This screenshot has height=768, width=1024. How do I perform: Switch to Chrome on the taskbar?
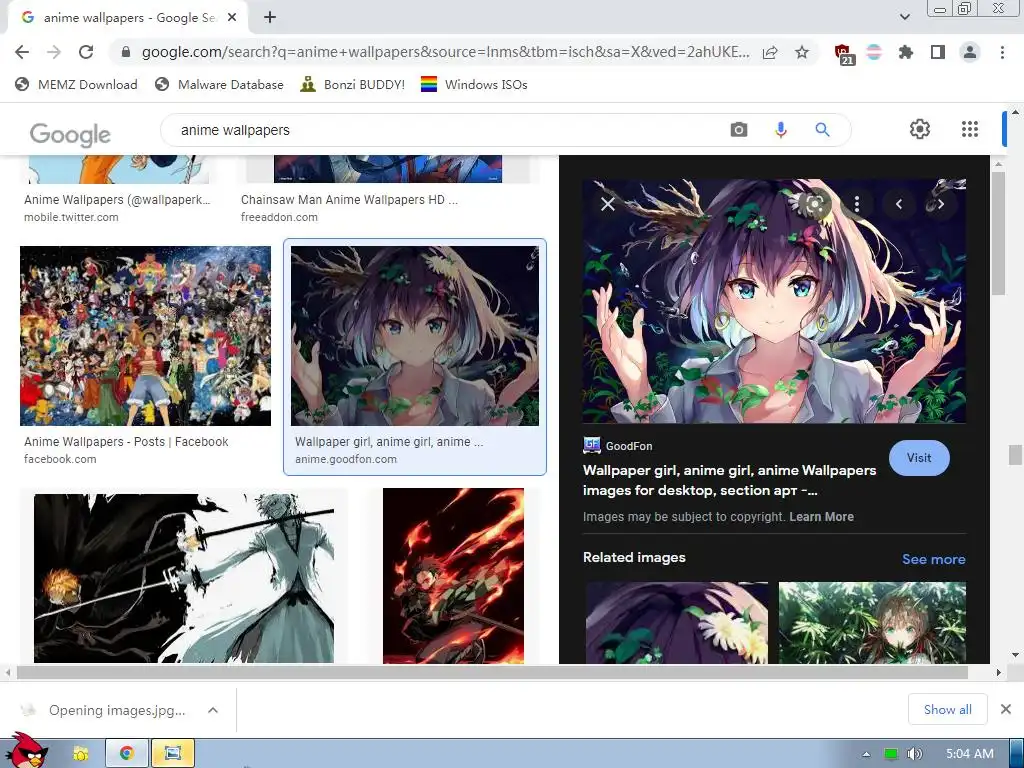pos(127,754)
